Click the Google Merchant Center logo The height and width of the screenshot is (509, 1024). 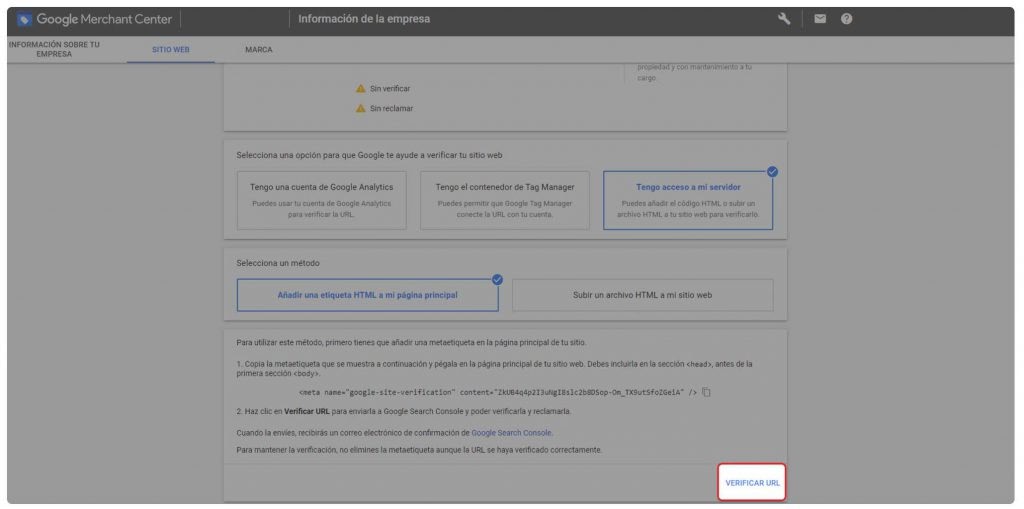(x=95, y=19)
